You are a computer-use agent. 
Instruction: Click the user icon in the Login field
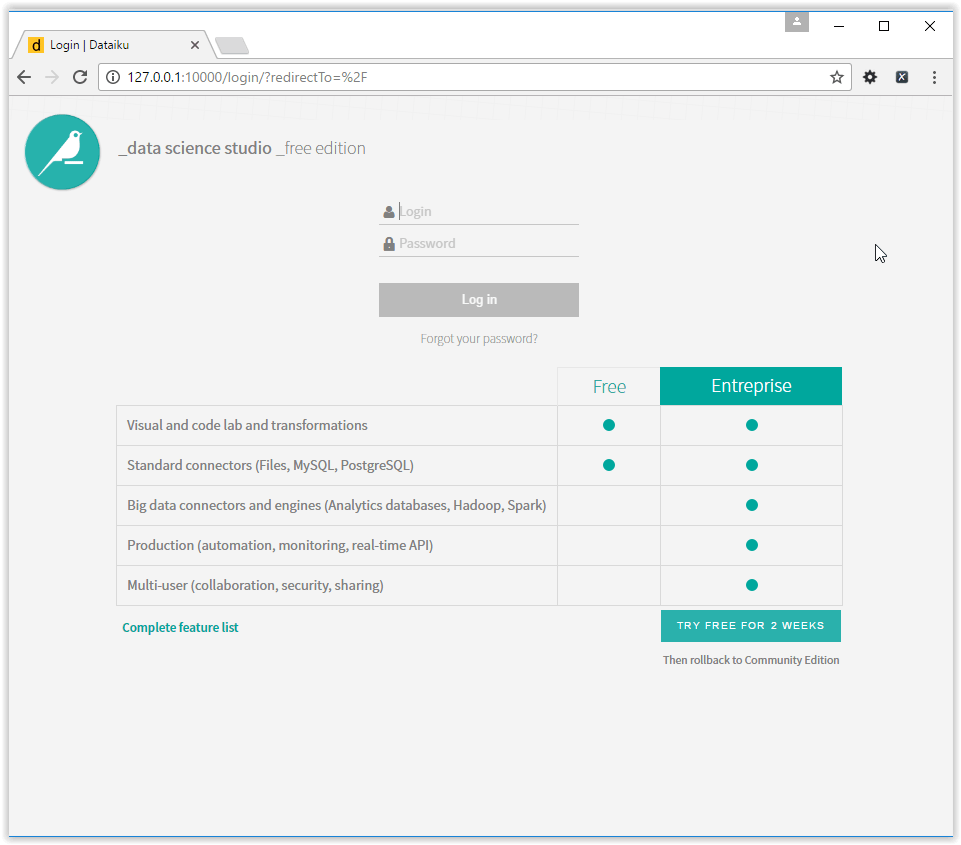point(389,211)
